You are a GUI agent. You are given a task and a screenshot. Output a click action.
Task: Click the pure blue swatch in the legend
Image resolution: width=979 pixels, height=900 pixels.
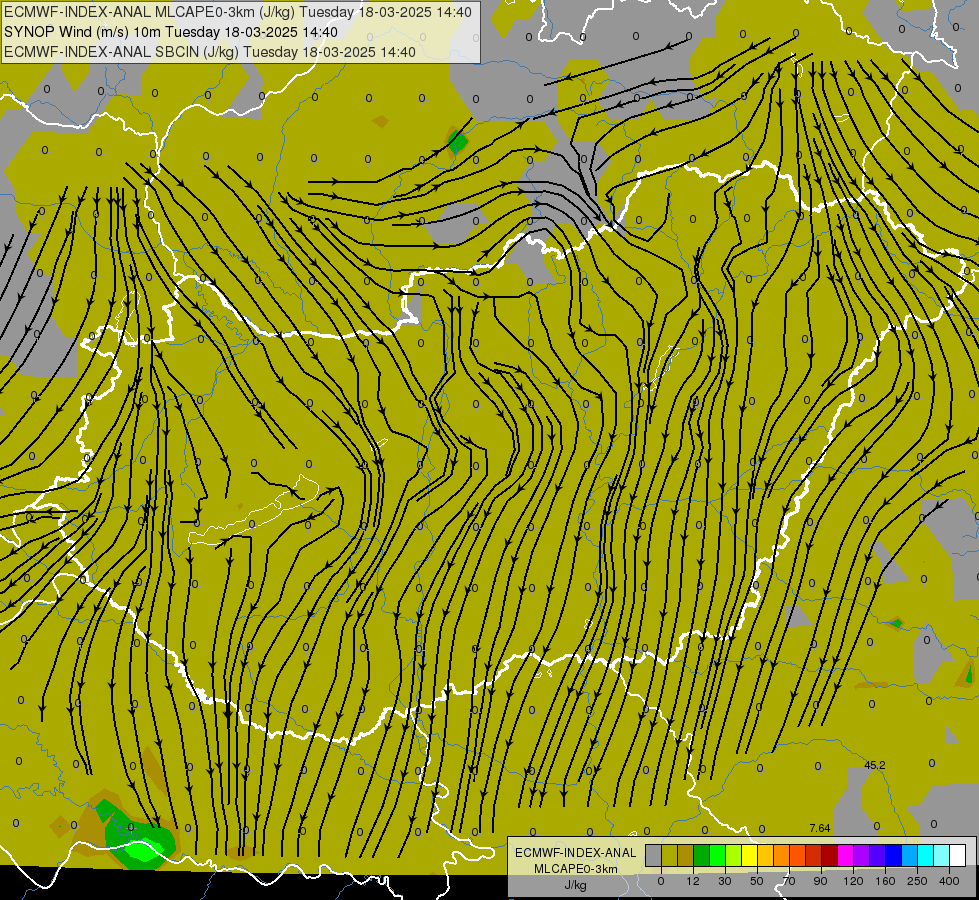click(x=894, y=855)
